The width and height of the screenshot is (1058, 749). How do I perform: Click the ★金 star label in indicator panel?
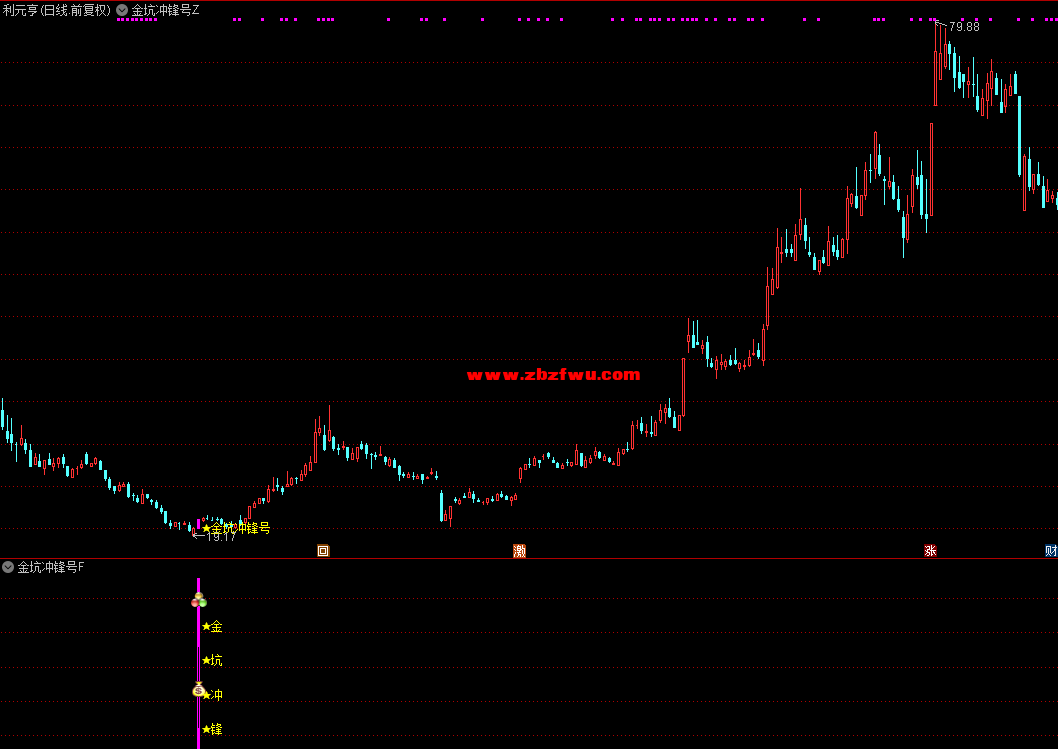pos(212,627)
